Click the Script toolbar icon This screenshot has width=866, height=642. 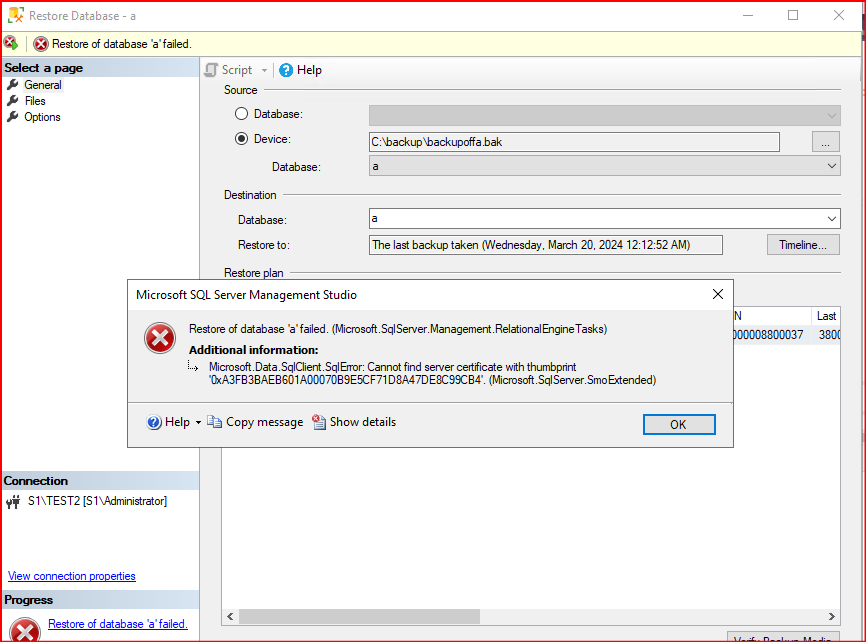[x=211, y=70]
